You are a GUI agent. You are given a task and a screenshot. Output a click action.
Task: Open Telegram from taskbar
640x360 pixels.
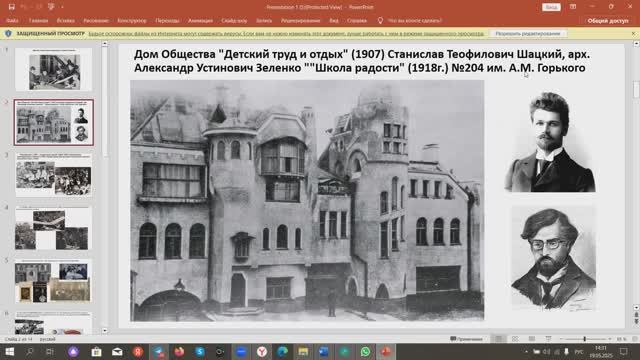pos(159,351)
